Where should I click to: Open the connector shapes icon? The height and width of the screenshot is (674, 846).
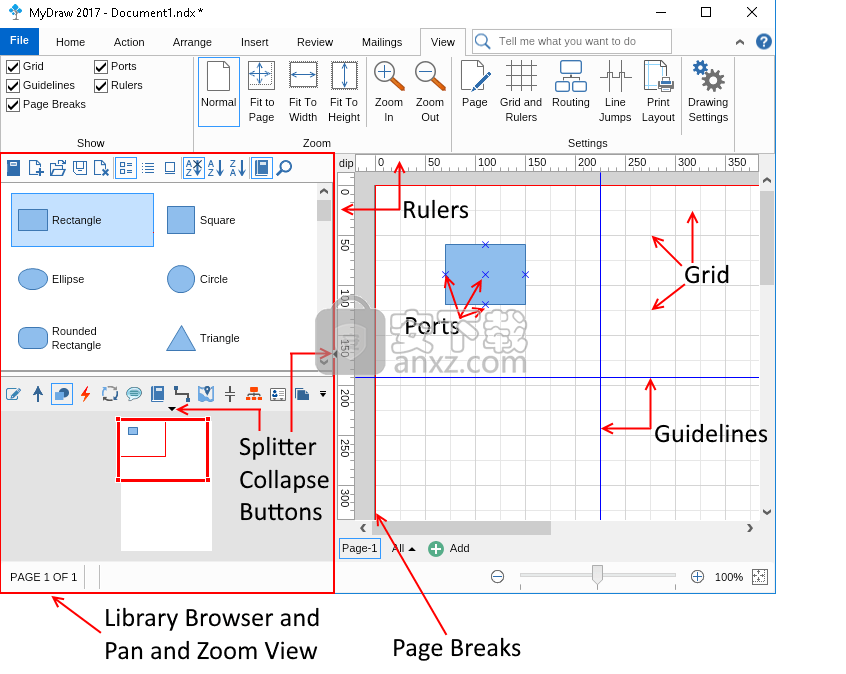point(182,394)
